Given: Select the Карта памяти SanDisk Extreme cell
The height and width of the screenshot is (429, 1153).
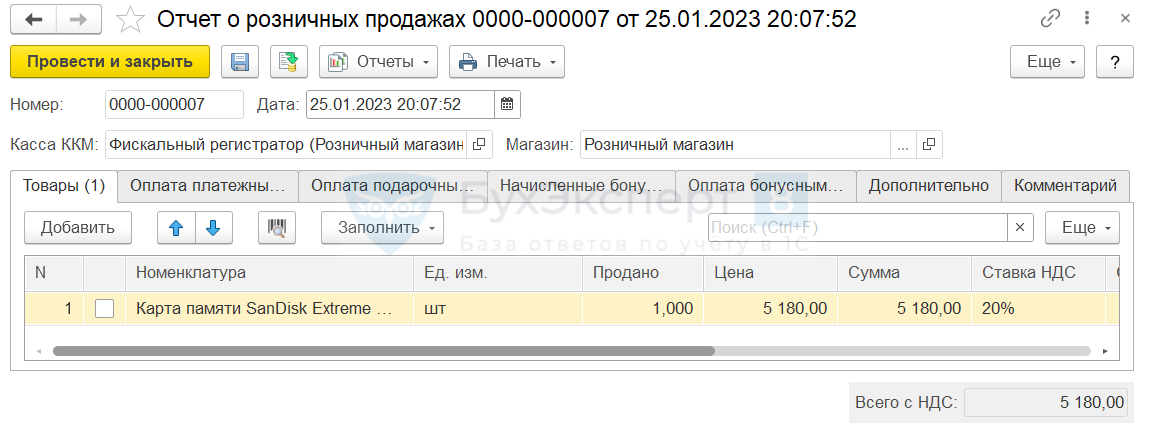Looking at the screenshot, I should tap(269, 309).
